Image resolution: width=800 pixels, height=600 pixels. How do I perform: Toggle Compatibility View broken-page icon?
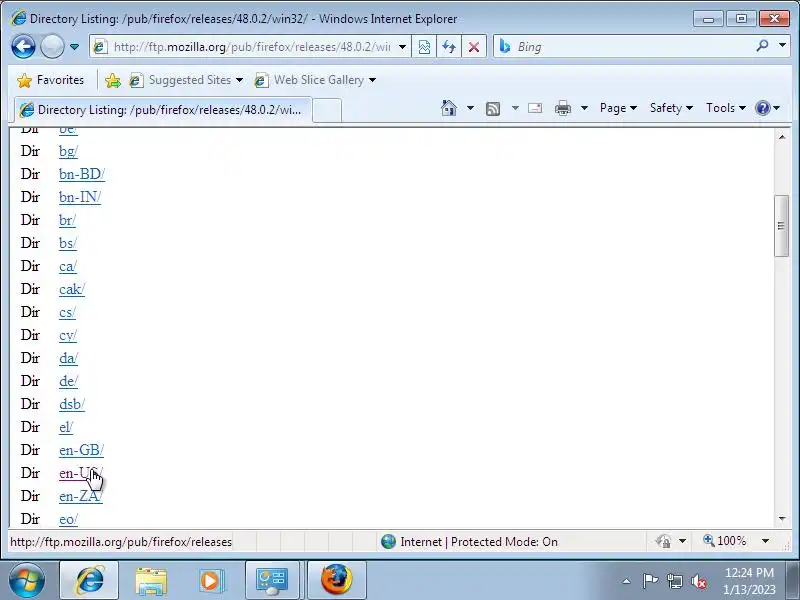tap(424, 47)
